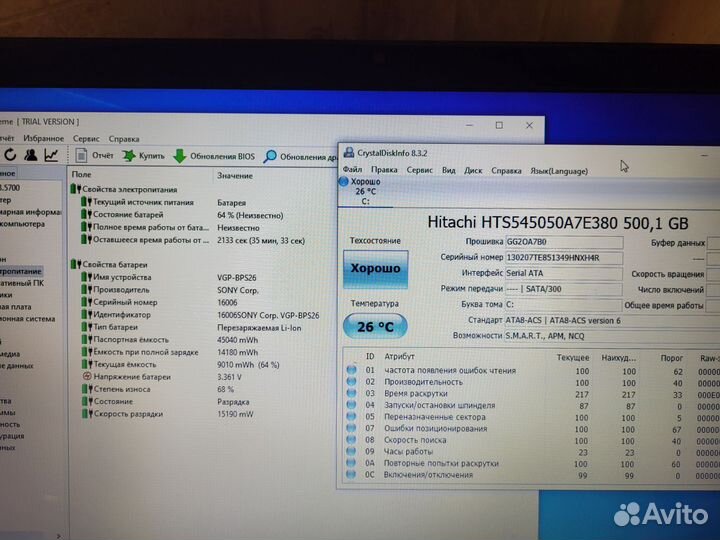Click the Буква тома C: field

563,305
